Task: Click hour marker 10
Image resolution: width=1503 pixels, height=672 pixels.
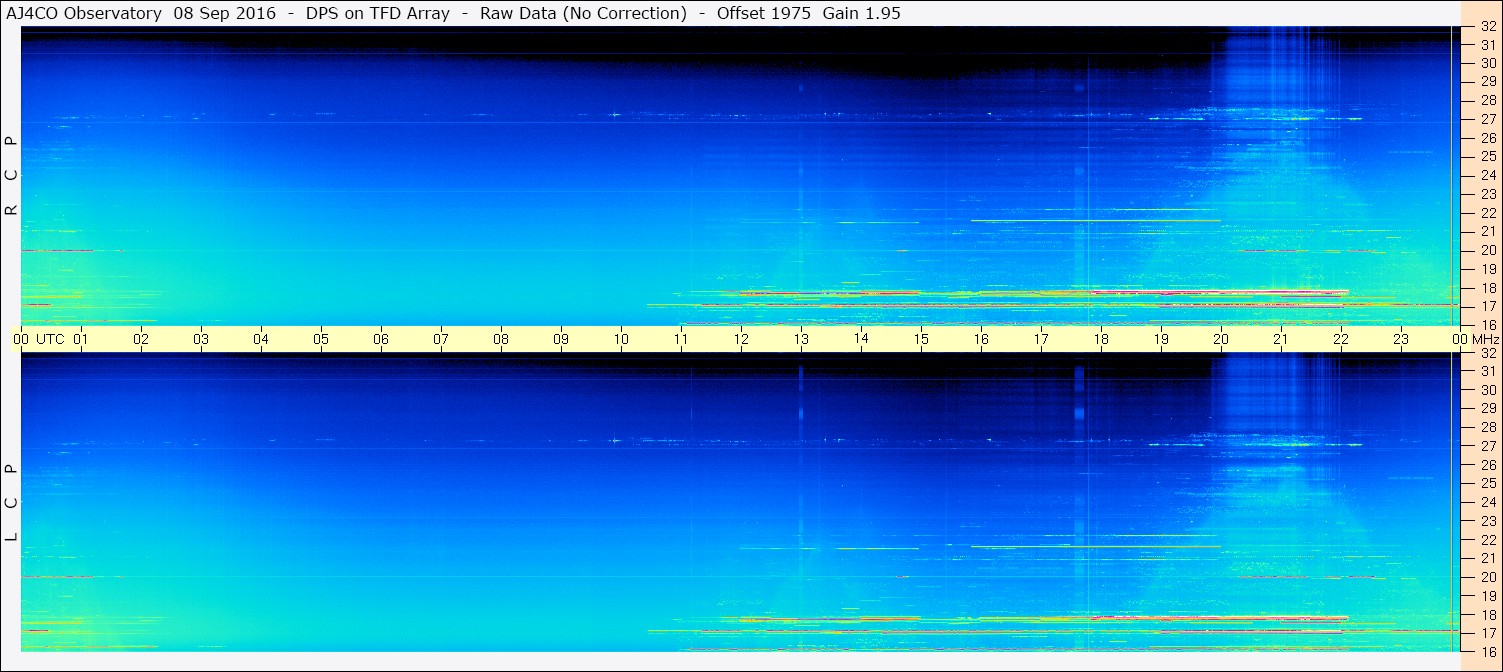Action: (621, 339)
